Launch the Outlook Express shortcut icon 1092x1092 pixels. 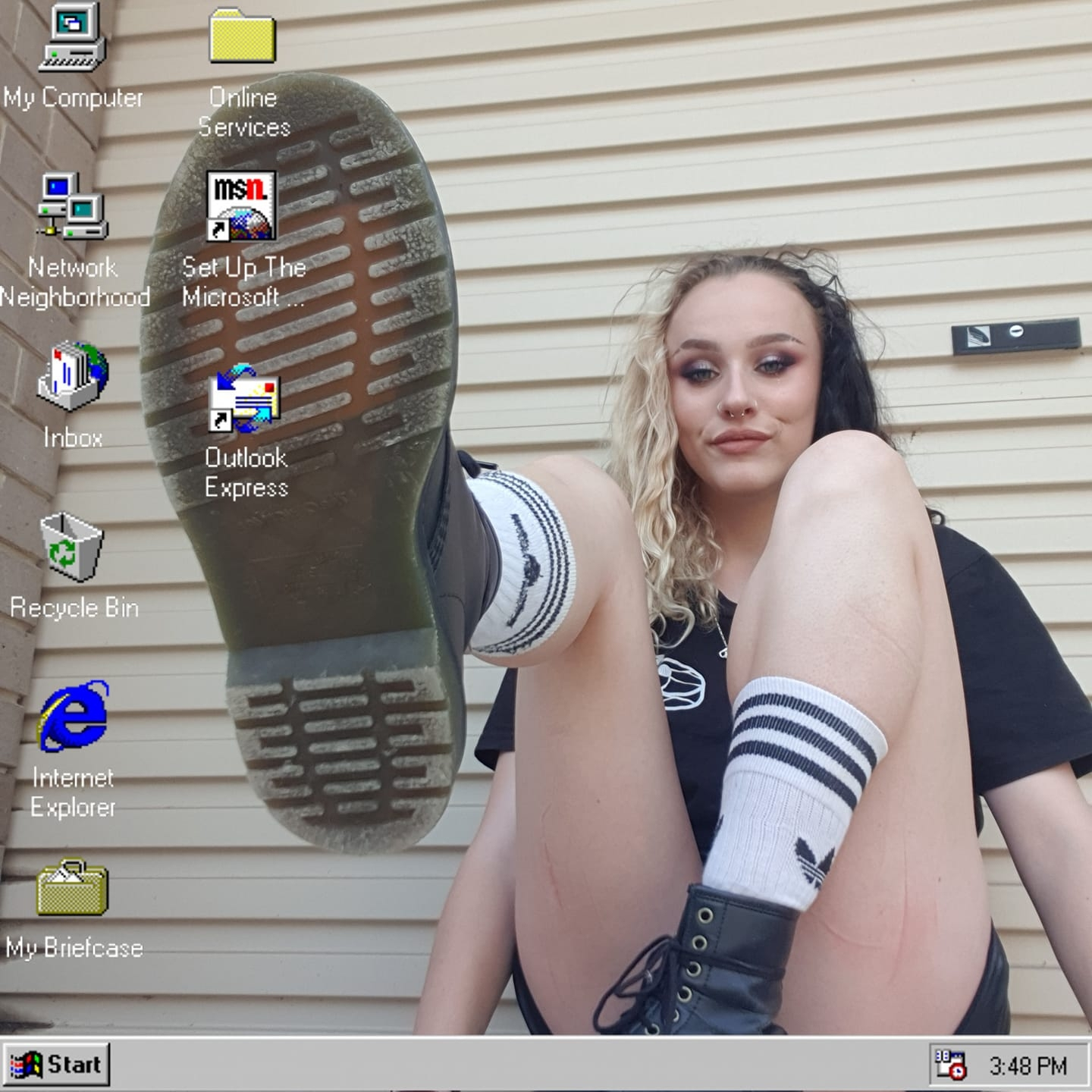[244, 398]
